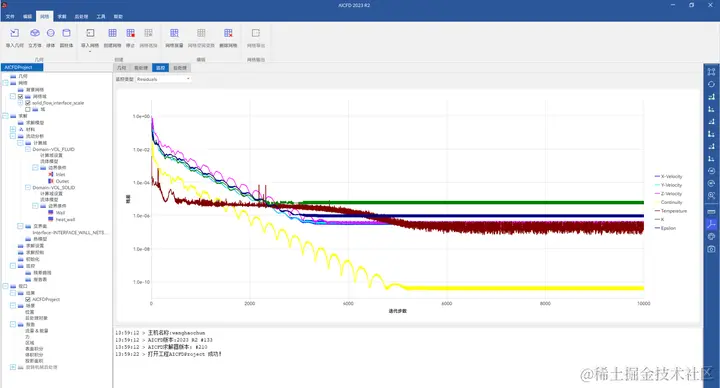This screenshot has width=720, height=388.
Task: Click the delete mesh (删除网格) icon
Action: [x=228, y=37]
